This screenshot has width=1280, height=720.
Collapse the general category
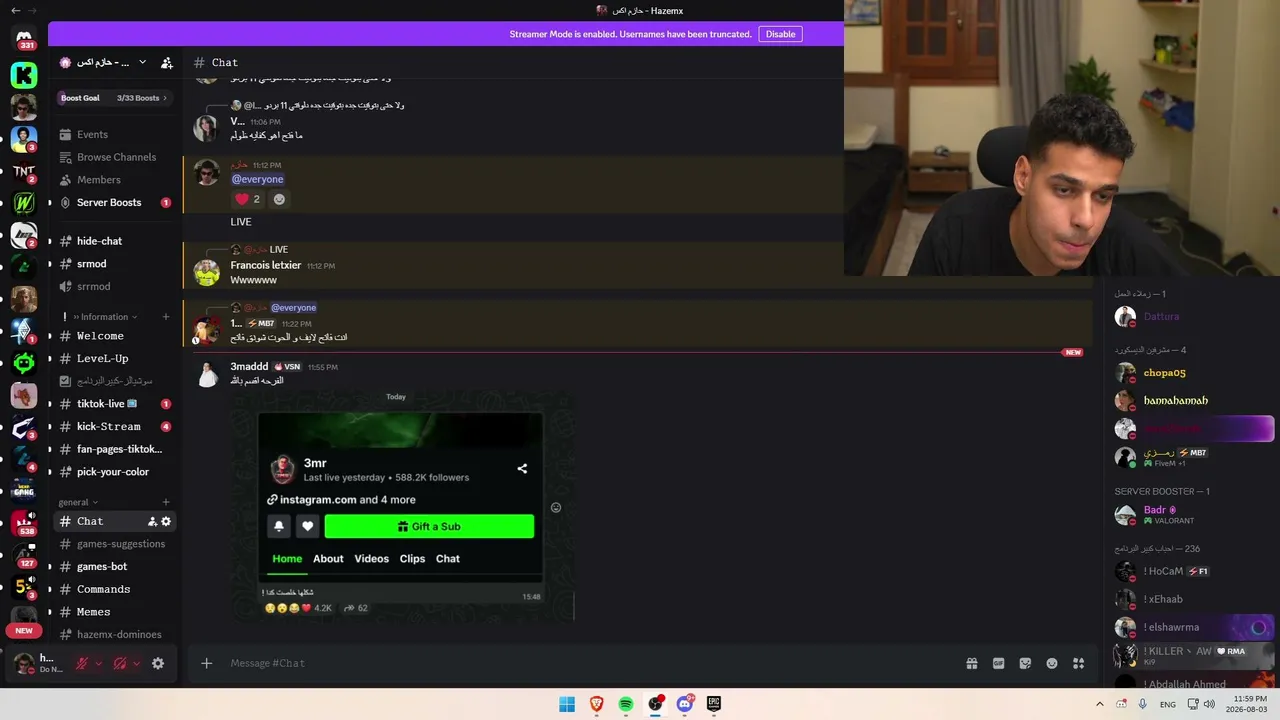coord(78,502)
